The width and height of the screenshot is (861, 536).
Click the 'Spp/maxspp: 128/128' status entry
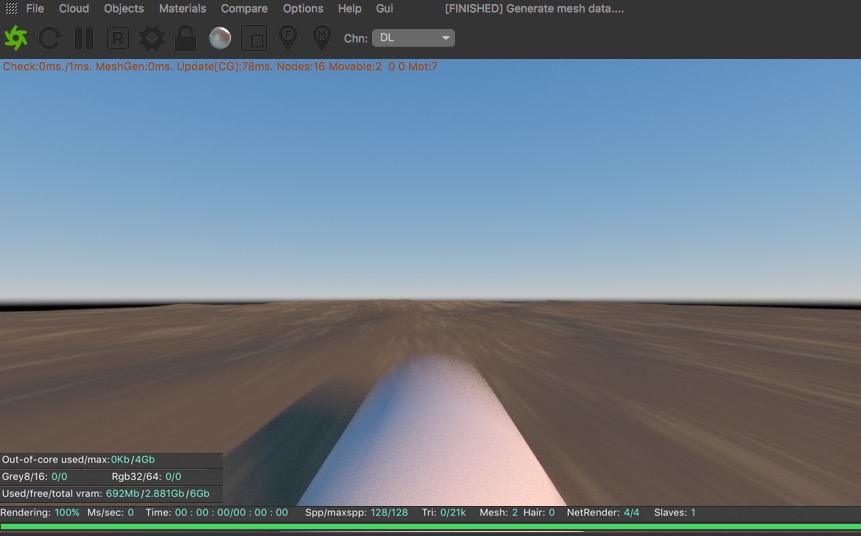pos(356,512)
